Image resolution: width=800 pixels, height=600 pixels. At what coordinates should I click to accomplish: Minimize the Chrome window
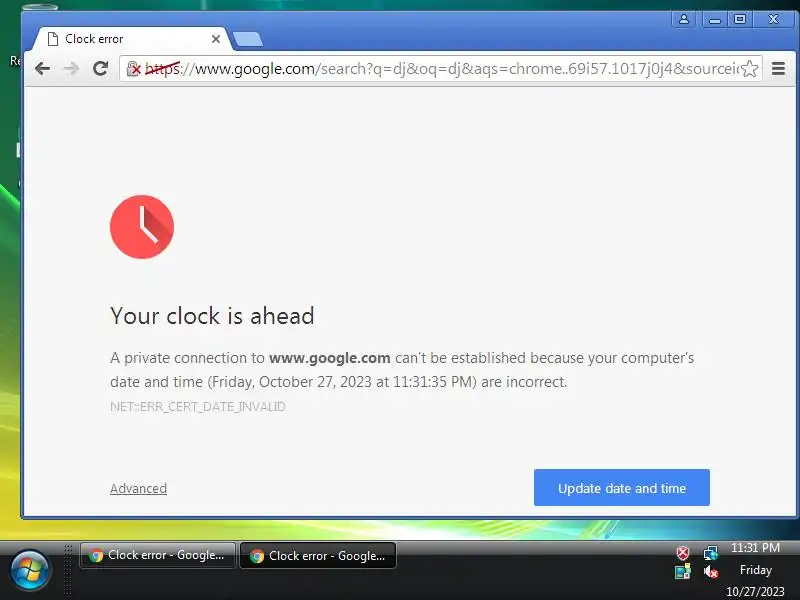pyautogui.click(x=714, y=19)
